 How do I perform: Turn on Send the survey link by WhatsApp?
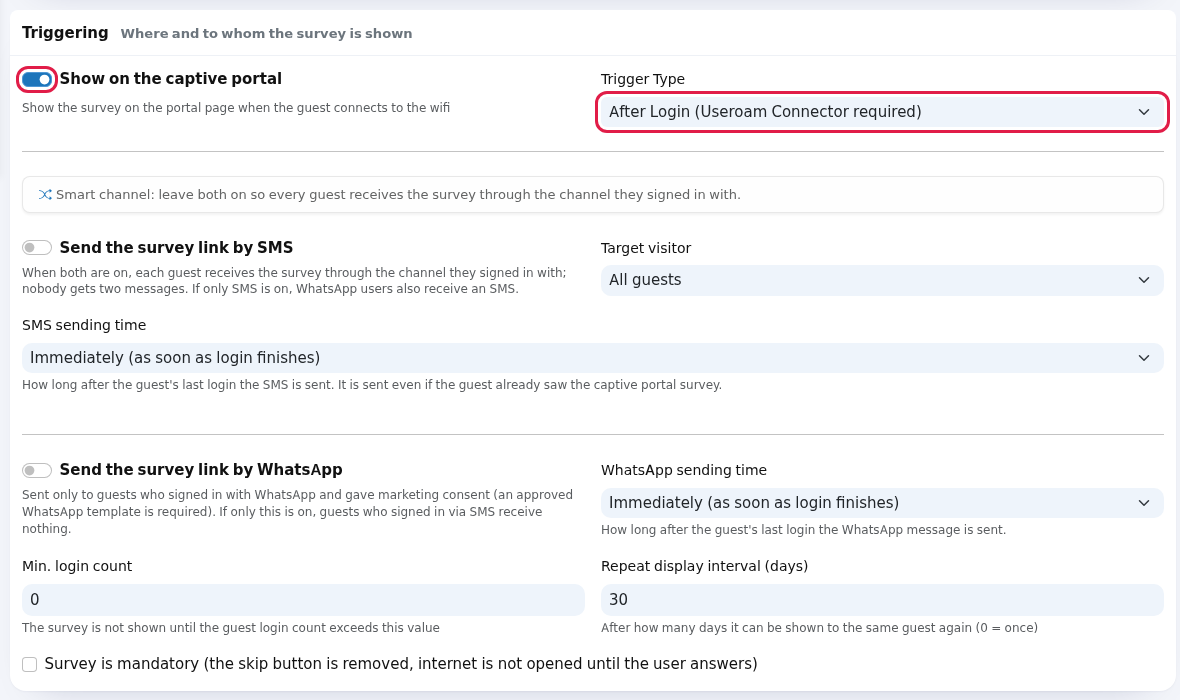pos(37,470)
